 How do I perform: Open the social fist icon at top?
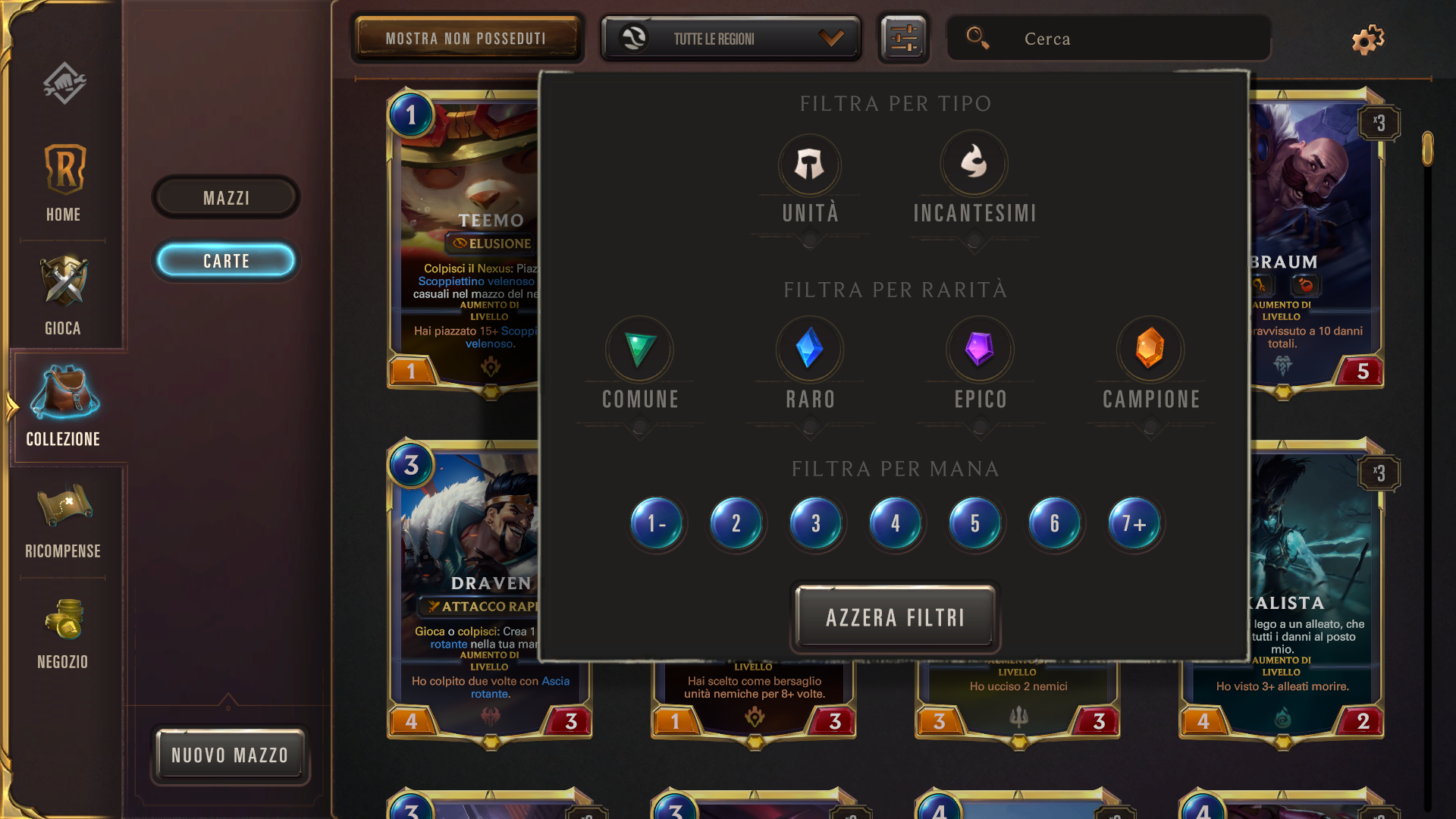(64, 83)
